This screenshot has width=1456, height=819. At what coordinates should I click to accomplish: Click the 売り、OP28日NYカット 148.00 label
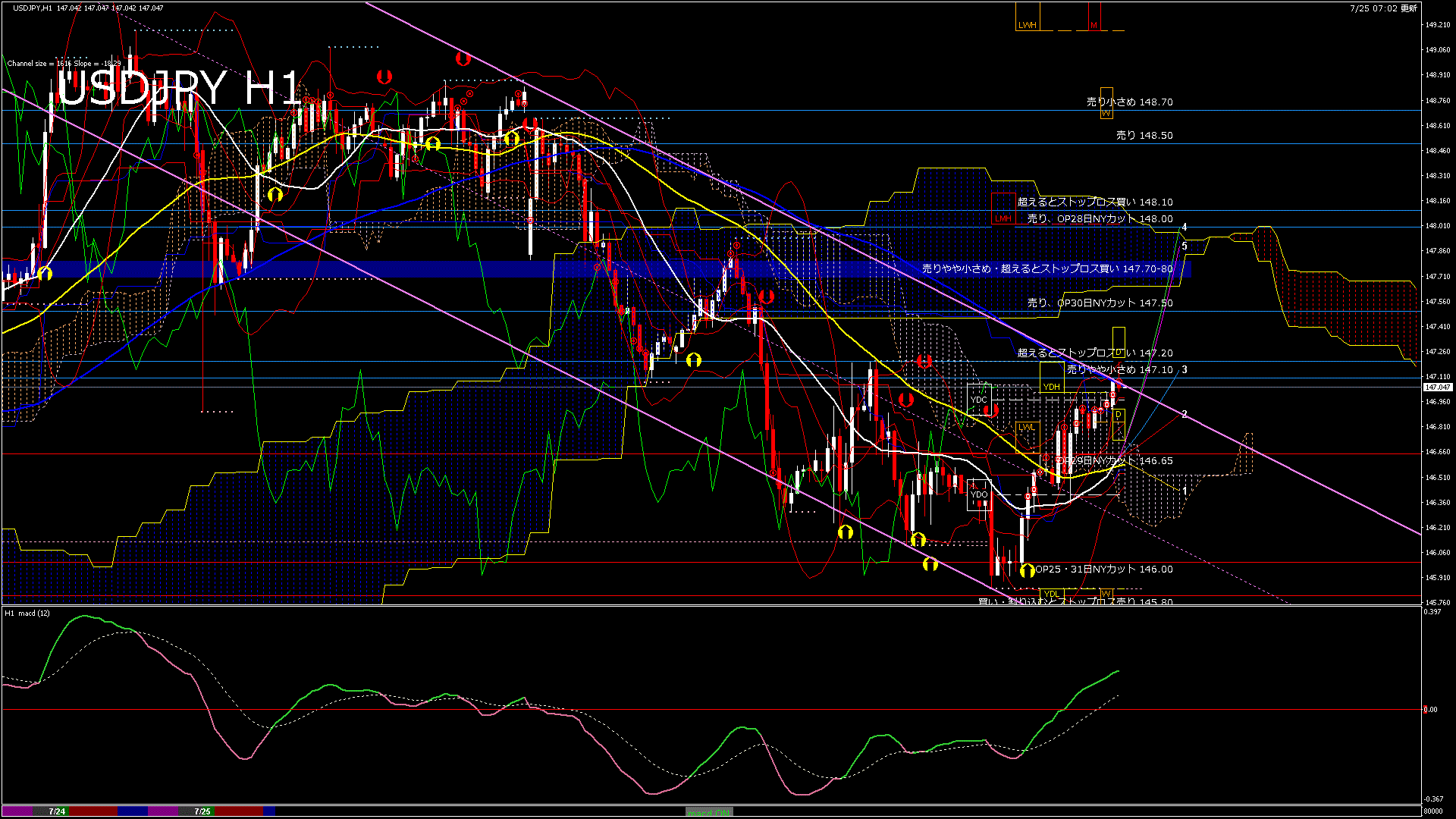pyautogui.click(x=1100, y=218)
